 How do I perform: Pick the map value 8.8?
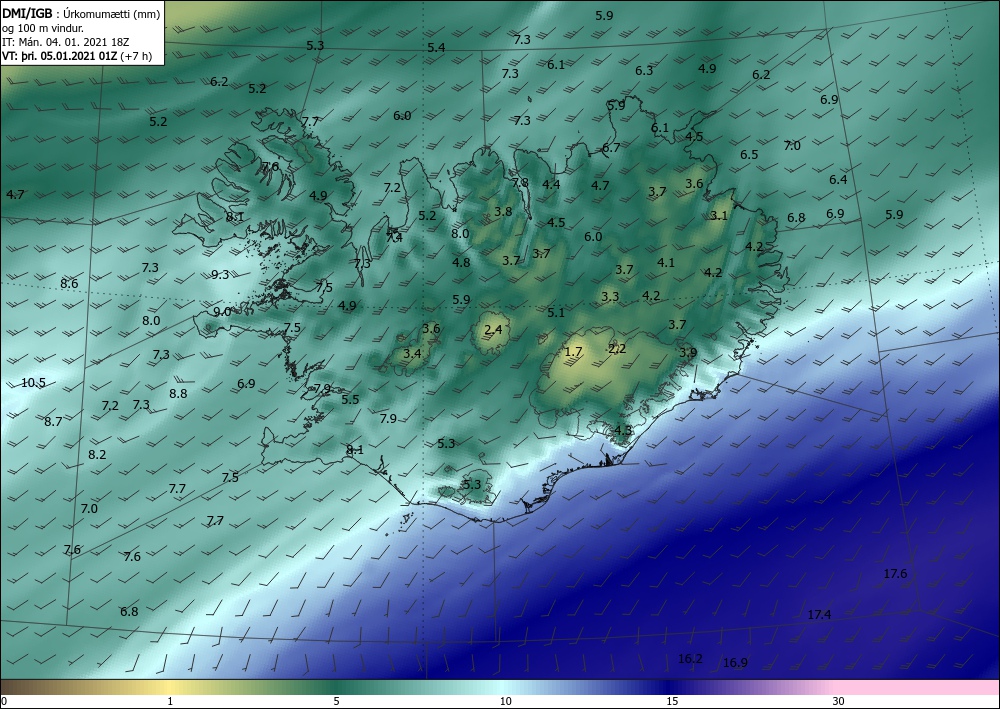click(179, 393)
